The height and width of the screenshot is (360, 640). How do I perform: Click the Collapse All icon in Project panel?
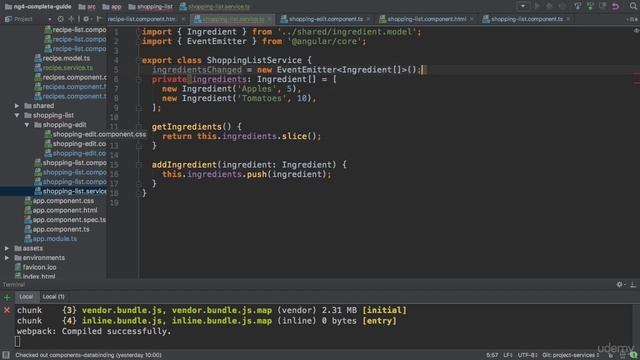tap(71, 19)
